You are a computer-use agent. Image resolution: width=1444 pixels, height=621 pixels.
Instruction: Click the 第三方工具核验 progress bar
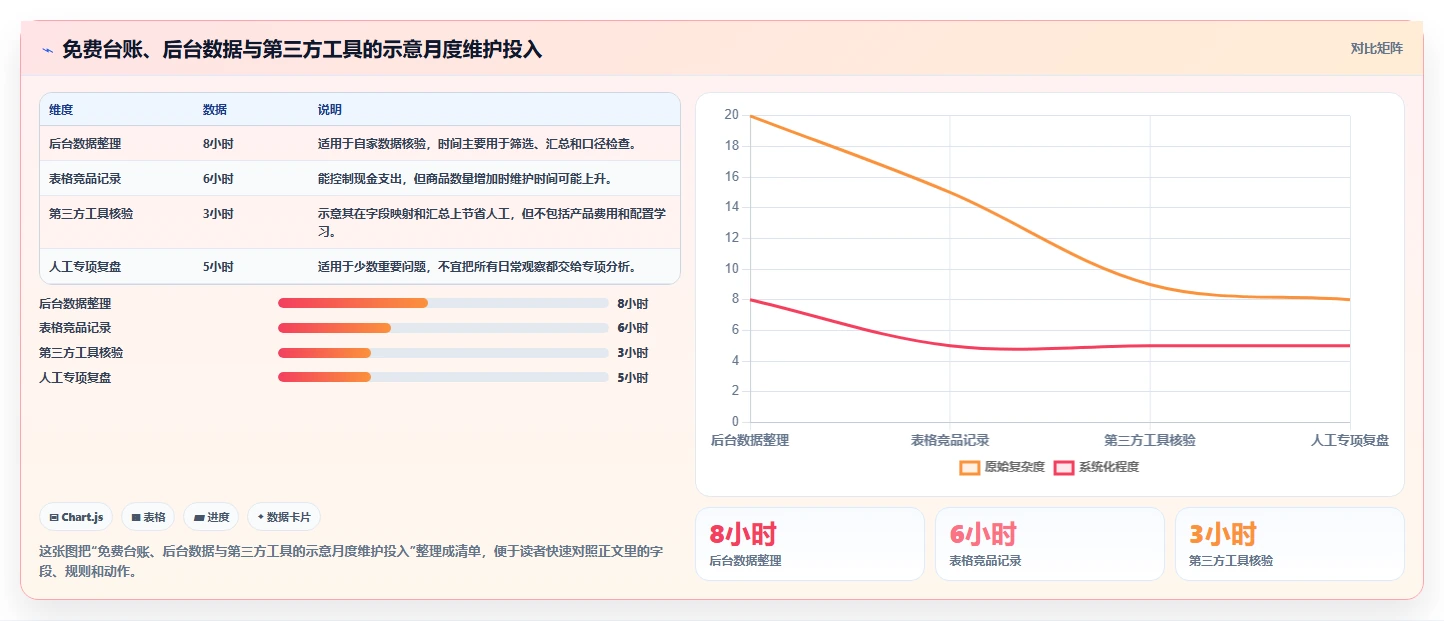tap(443, 353)
